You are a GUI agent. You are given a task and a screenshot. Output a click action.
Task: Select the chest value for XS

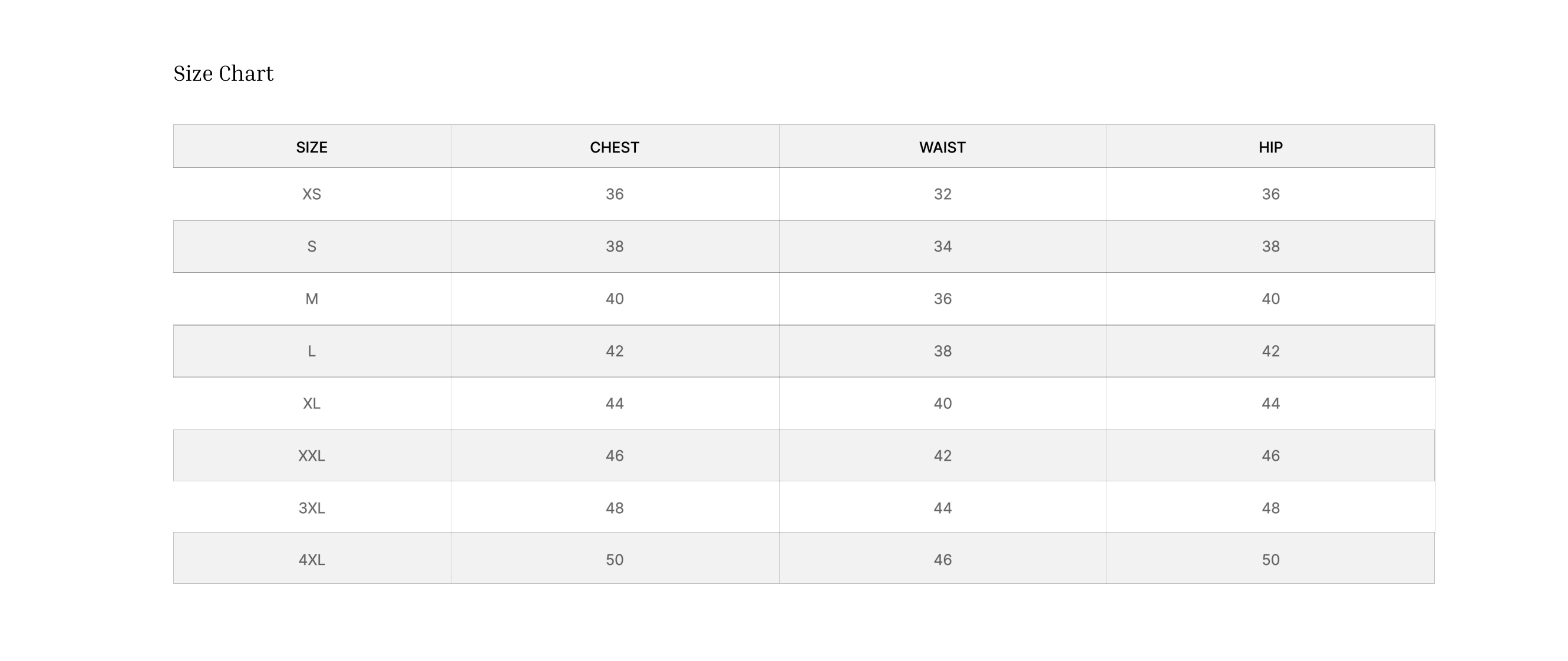tap(614, 194)
